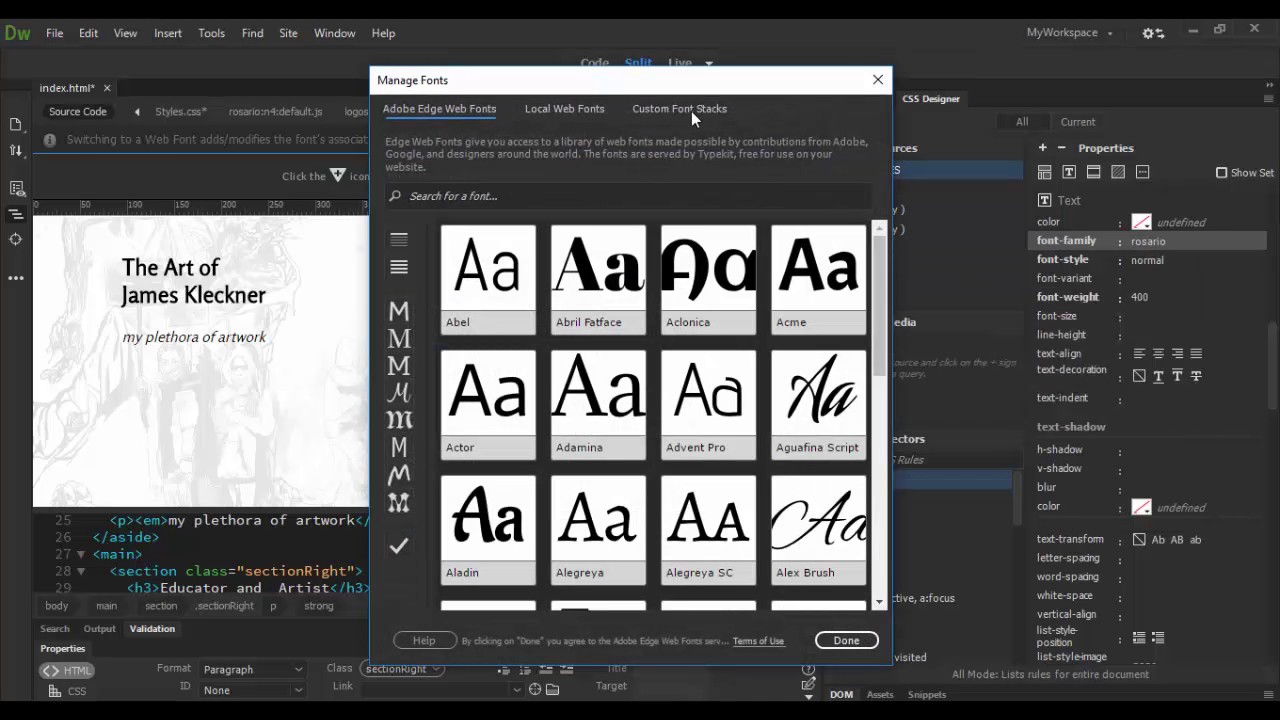The width and height of the screenshot is (1280, 720).
Task: Select HTML mode in Properties inspector
Action: coord(68,670)
